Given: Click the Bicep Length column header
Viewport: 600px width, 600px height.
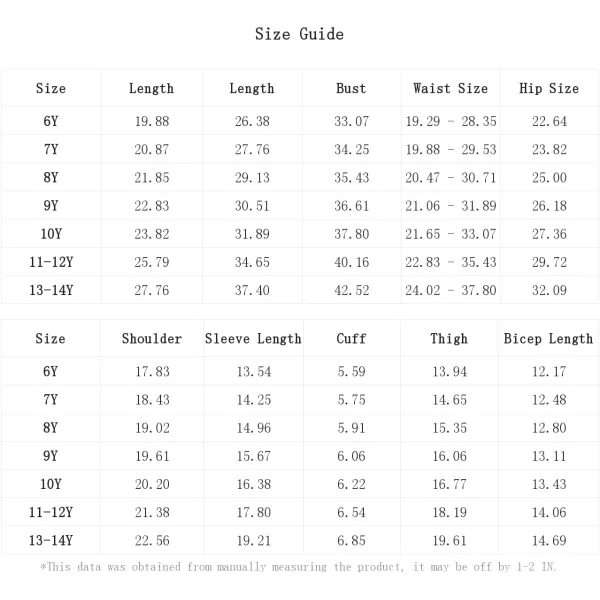Looking at the screenshot, I should click(x=548, y=339).
